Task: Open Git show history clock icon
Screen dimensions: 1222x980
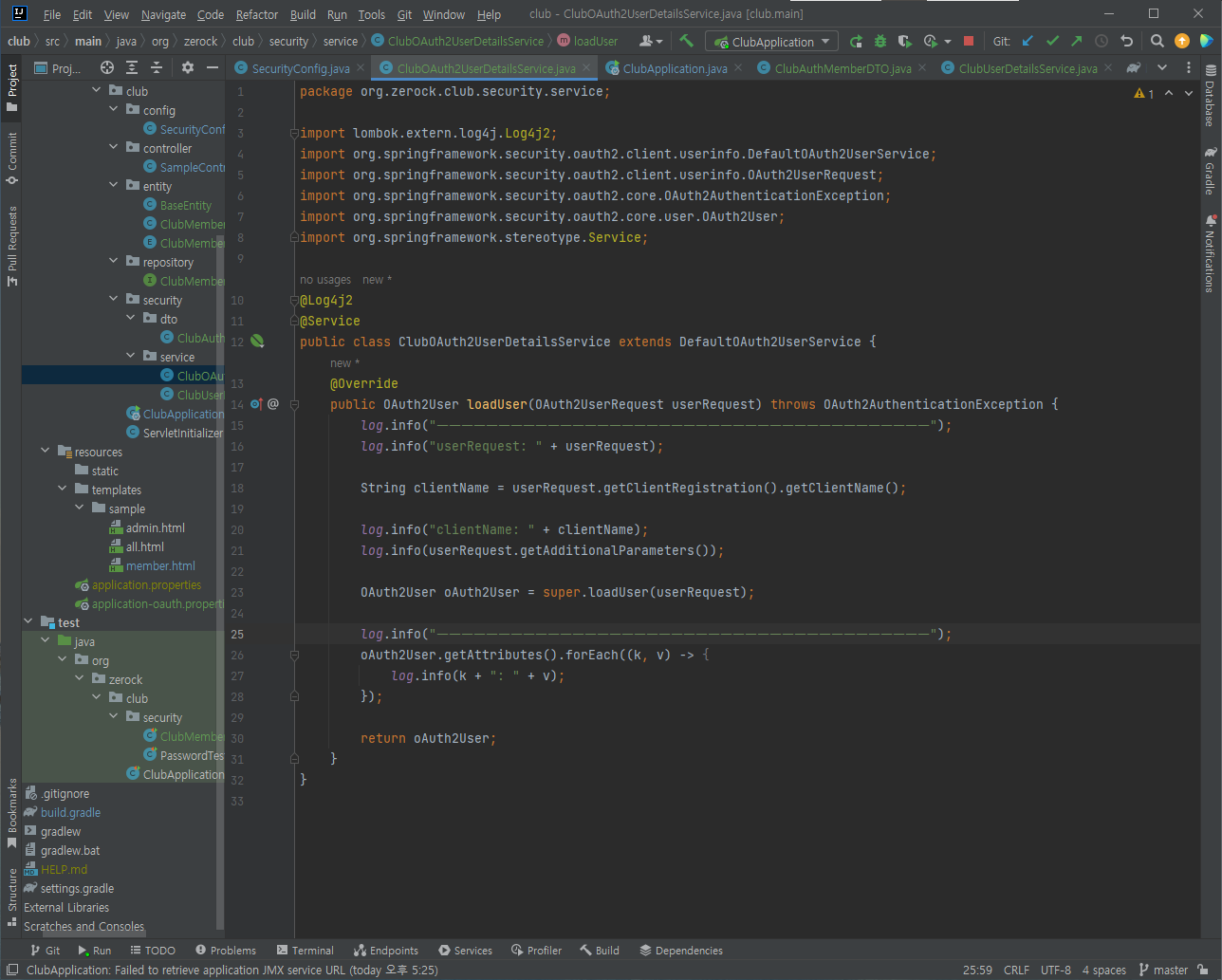Action: (x=1102, y=41)
